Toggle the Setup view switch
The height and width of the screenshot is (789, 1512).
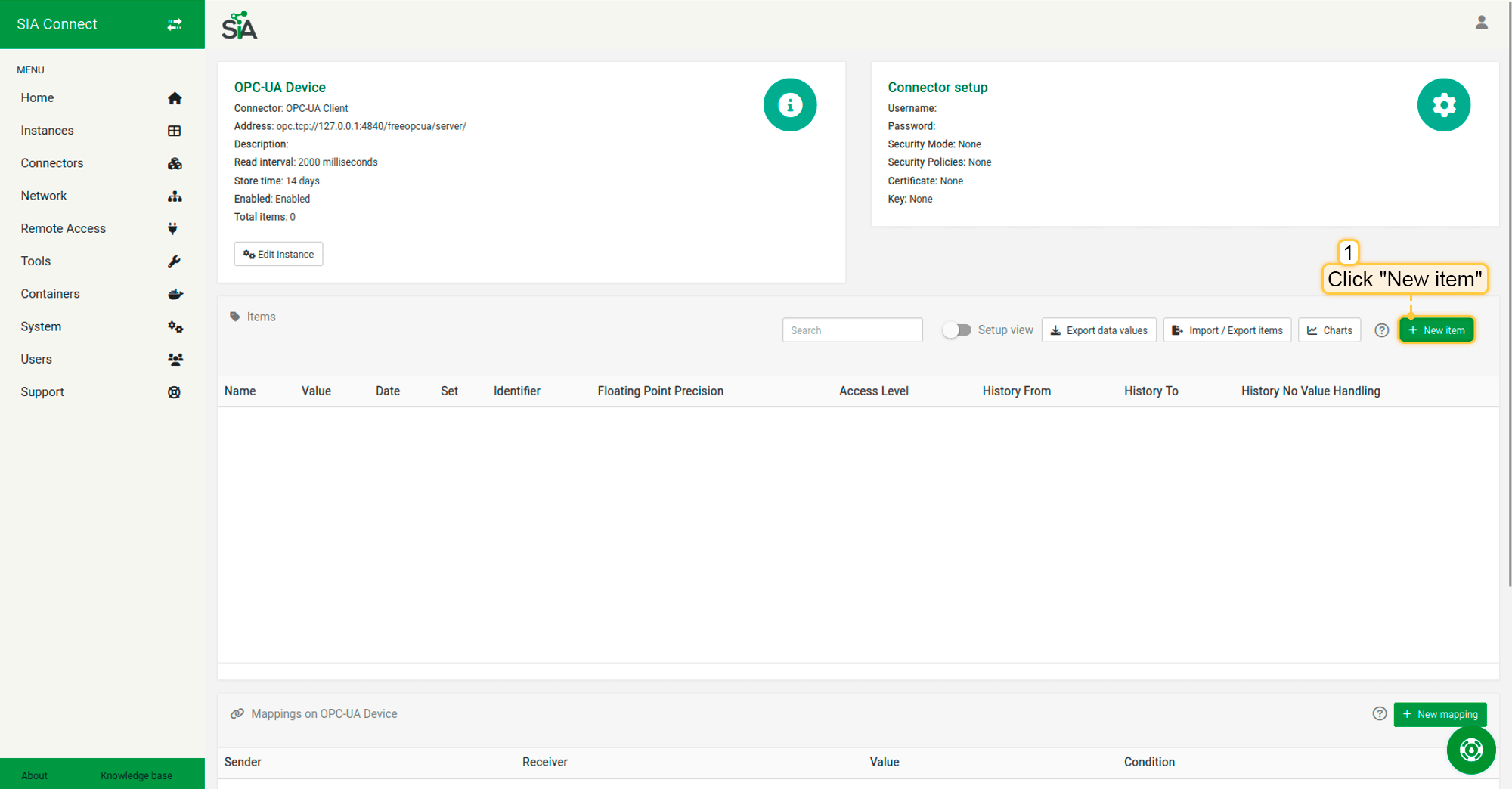point(956,330)
